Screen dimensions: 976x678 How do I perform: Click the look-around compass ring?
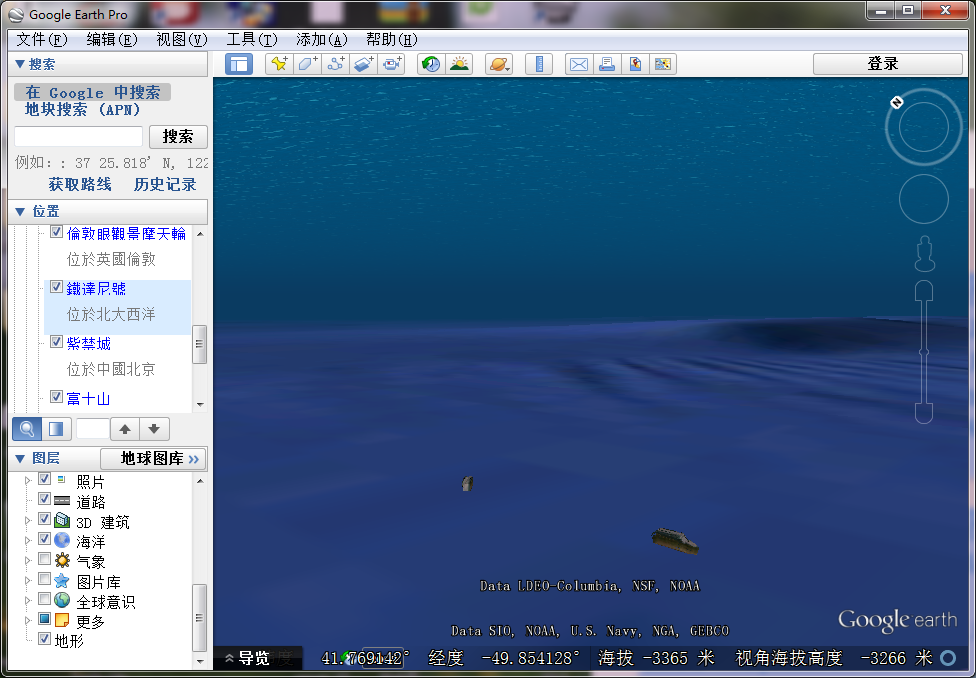coord(924,127)
